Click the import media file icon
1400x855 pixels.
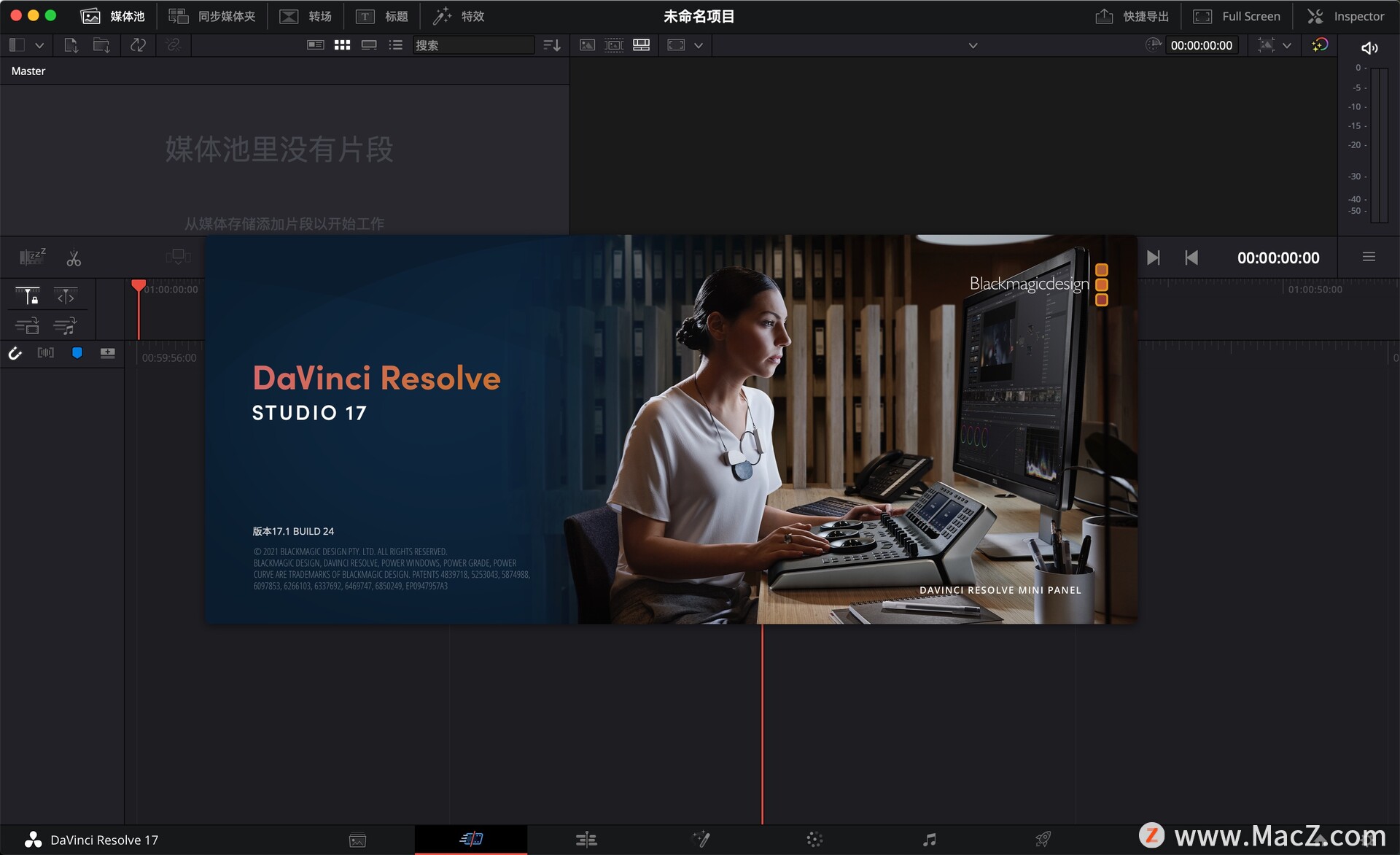pyautogui.click(x=71, y=45)
